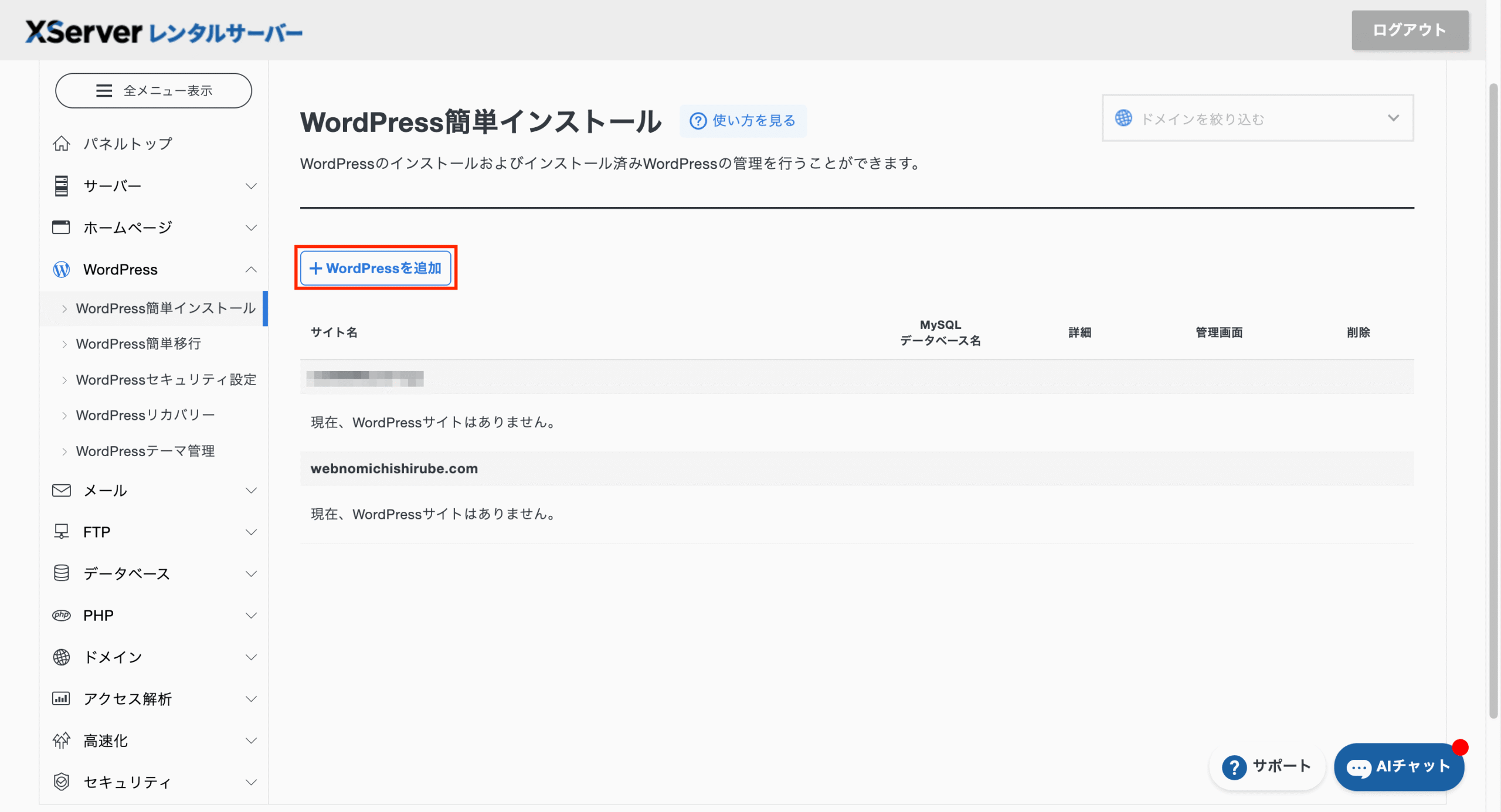The image size is (1501, 812).
Task: Click the page vertical scrollbar
Action: pos(1493,402)
